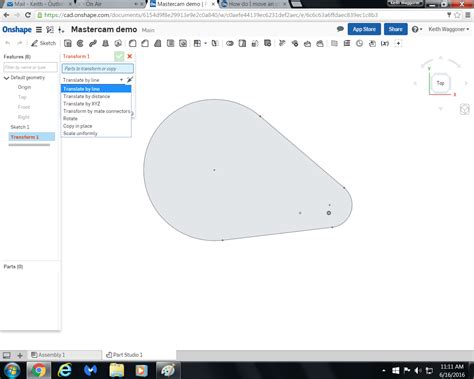Image resolution: width=474 pixels, height=379 pixels.
Task: Select Transform 1 in feature tree
Action: click(x=32, y=137)
